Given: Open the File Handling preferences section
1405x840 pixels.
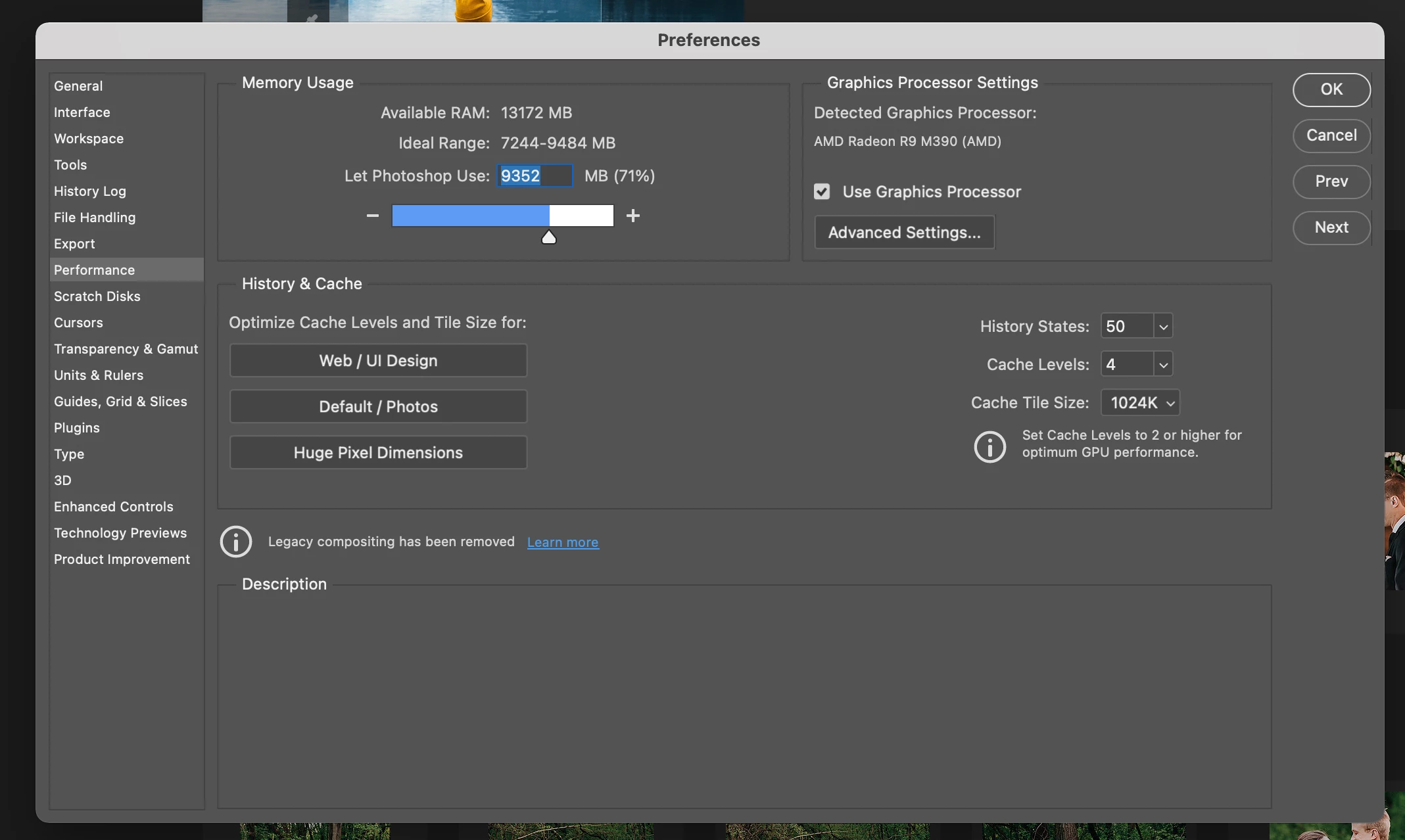Looking at the screenshot, I should (95, 218).
